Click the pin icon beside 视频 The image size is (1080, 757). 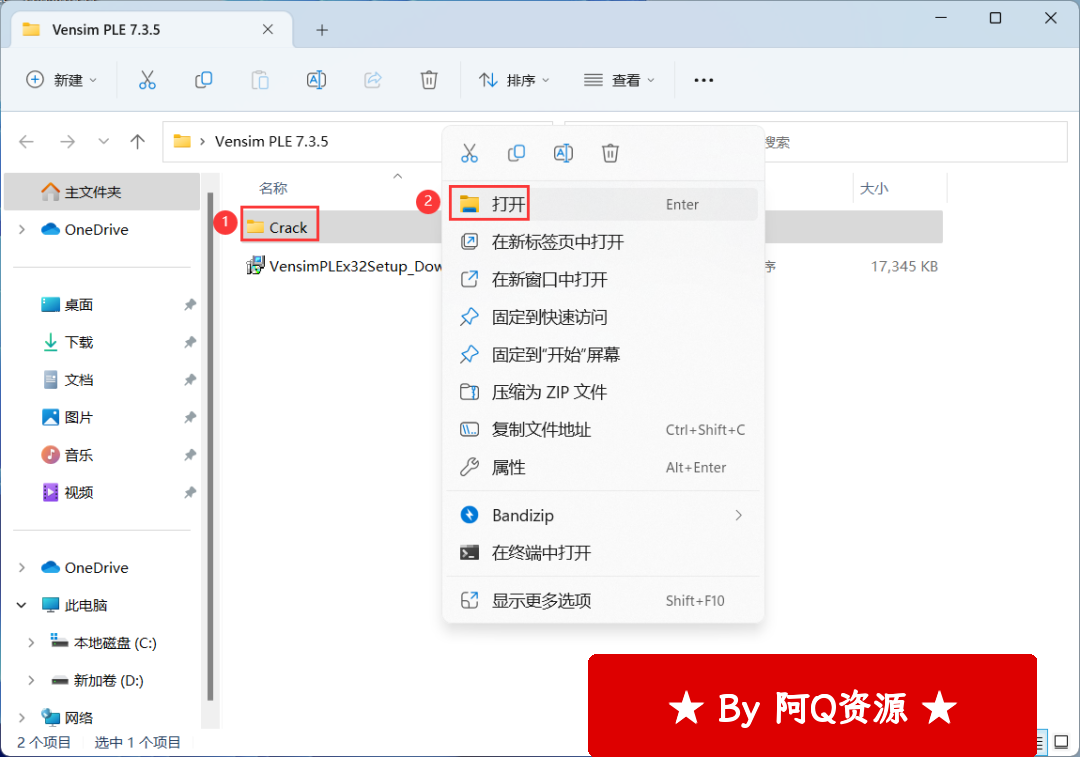pyautogui.click(x=190, y=492)
